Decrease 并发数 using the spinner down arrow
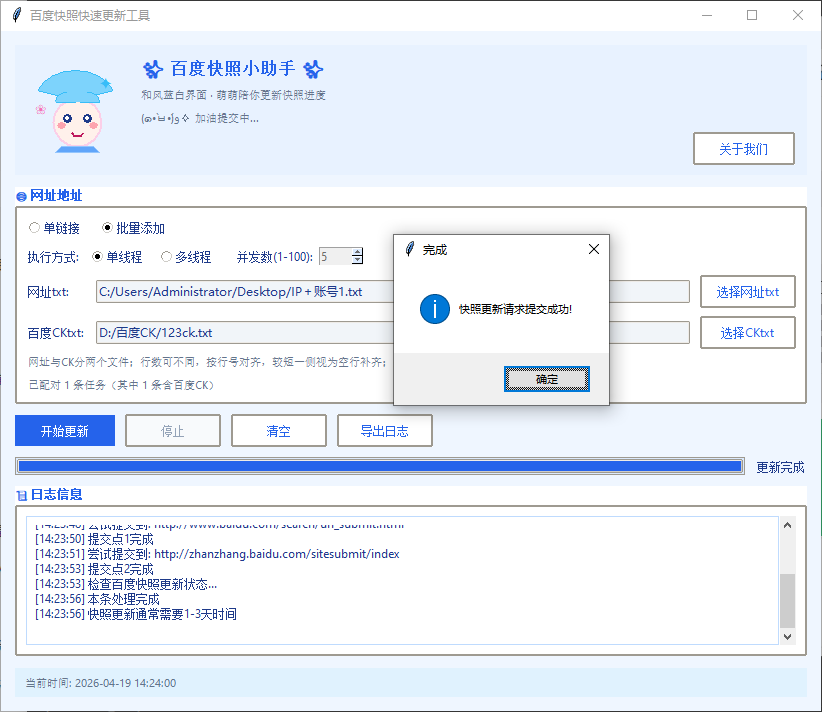 (x=356, y=260)
